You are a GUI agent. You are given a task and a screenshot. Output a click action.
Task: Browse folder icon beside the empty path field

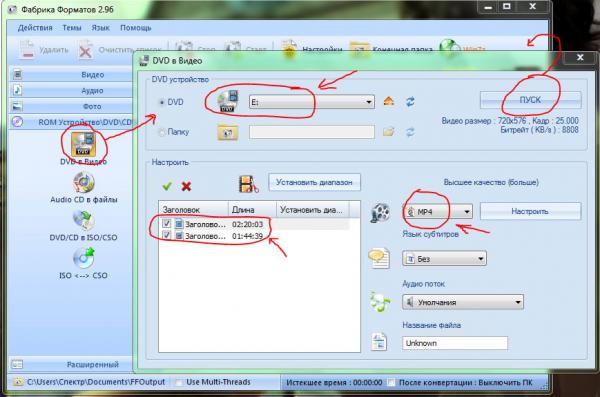pyautogui.click(x=388, y=132)
